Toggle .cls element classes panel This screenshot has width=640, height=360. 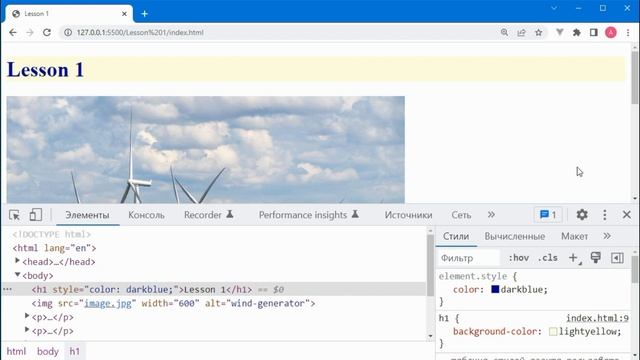click(547, 258)
